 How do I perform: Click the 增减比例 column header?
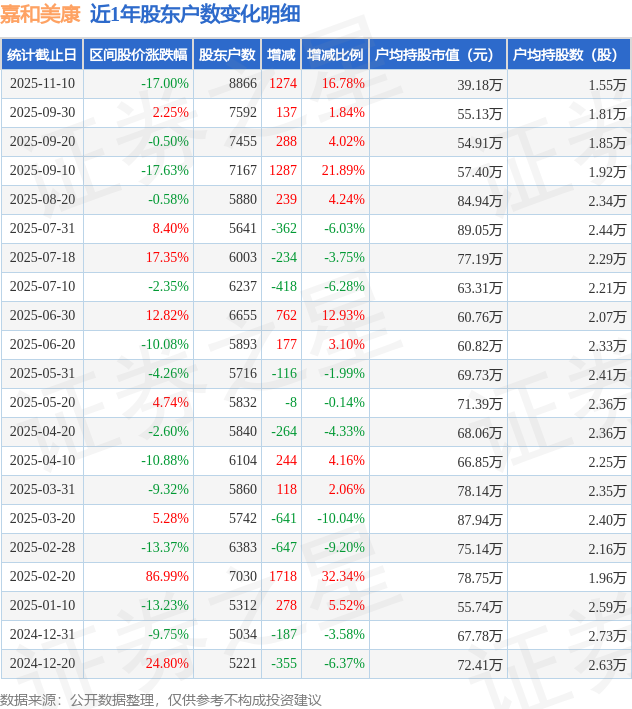click(335, 54)
